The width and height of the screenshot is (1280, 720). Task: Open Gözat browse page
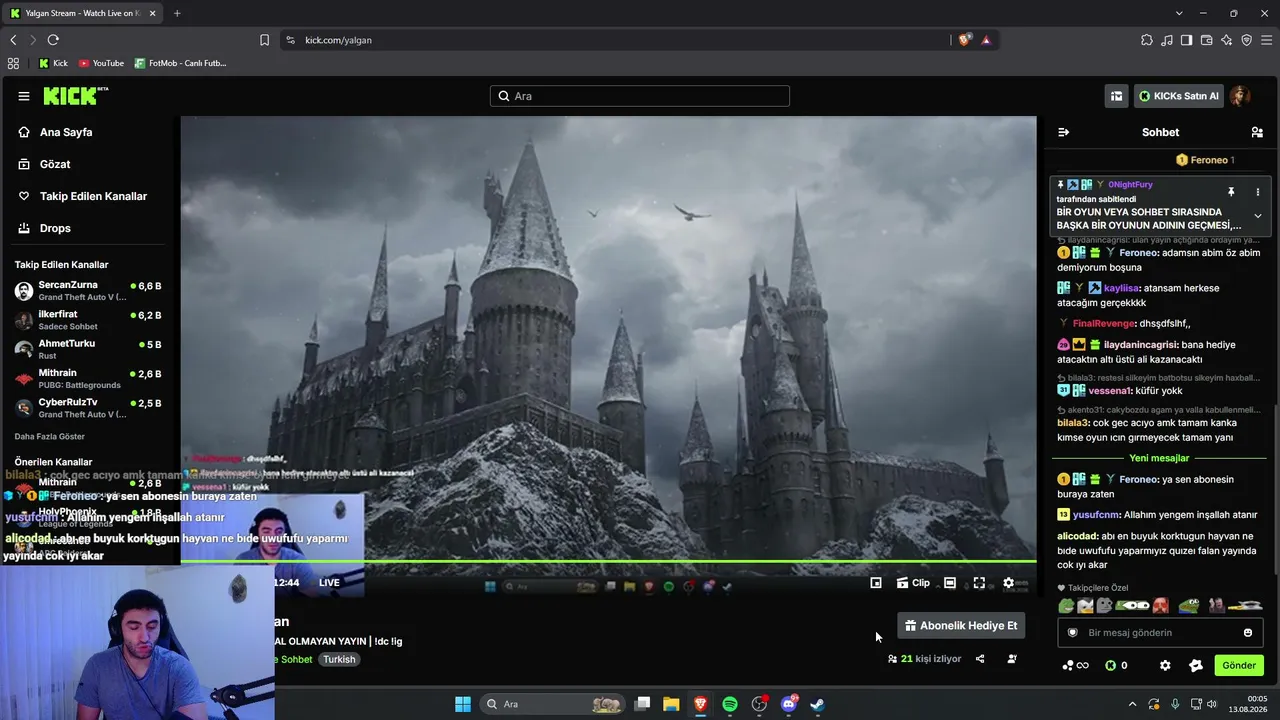[x=55, y=164]
